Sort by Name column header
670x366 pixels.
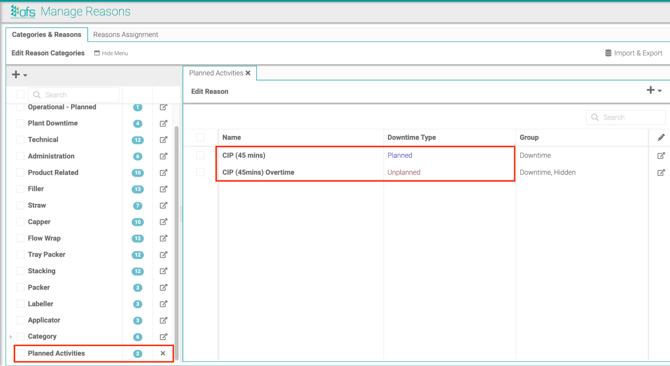point(232,138)
